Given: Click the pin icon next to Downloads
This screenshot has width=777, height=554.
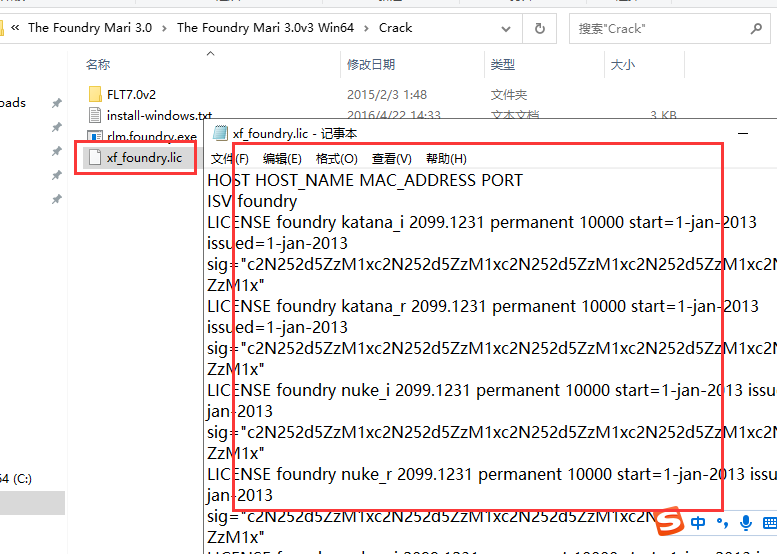Looking at the screenshot, I should (x=56, y=103).
